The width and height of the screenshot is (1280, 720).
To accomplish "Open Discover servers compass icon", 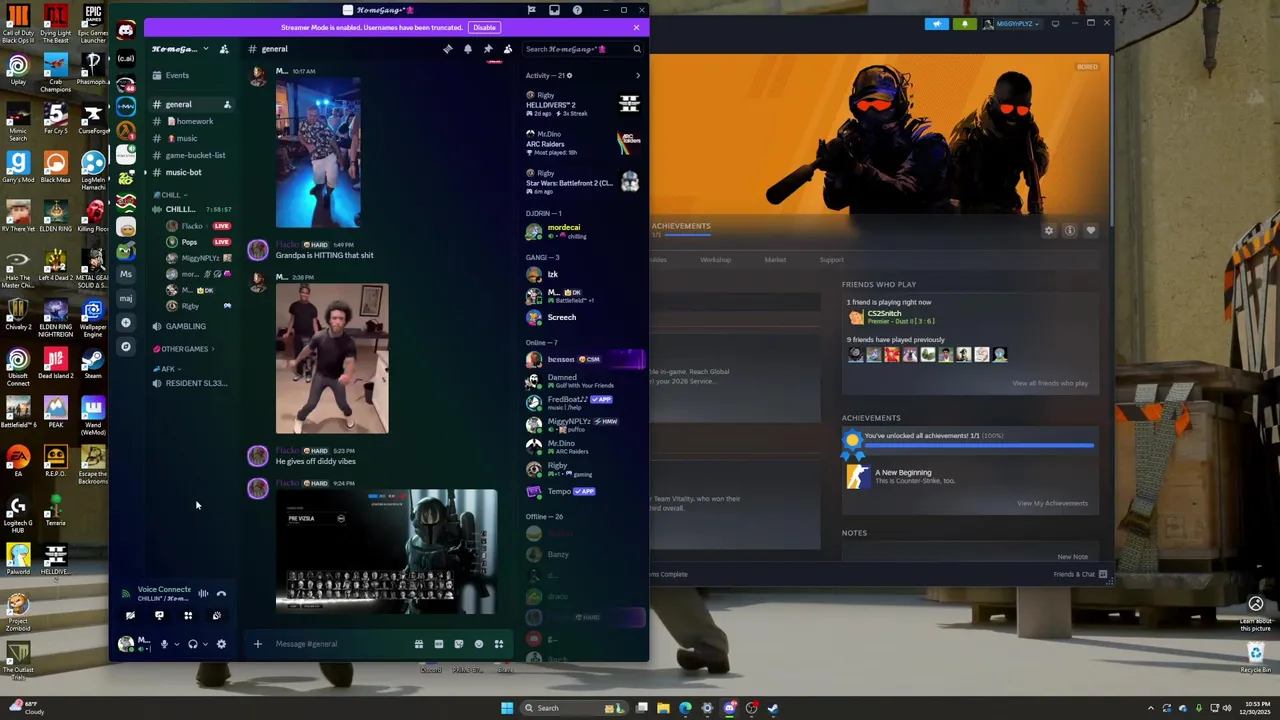I will pos(125,346).
